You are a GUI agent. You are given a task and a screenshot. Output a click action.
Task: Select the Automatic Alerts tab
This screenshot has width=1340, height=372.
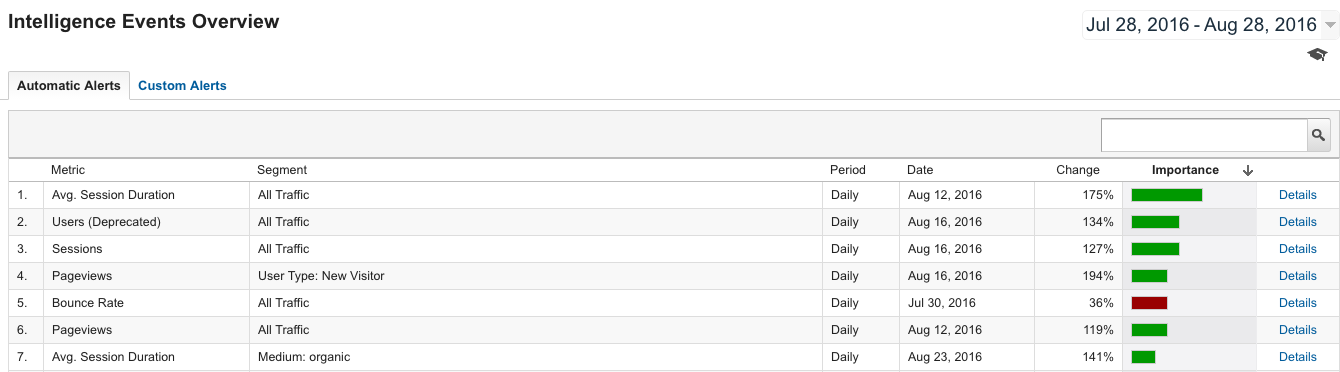pos(69,86)
